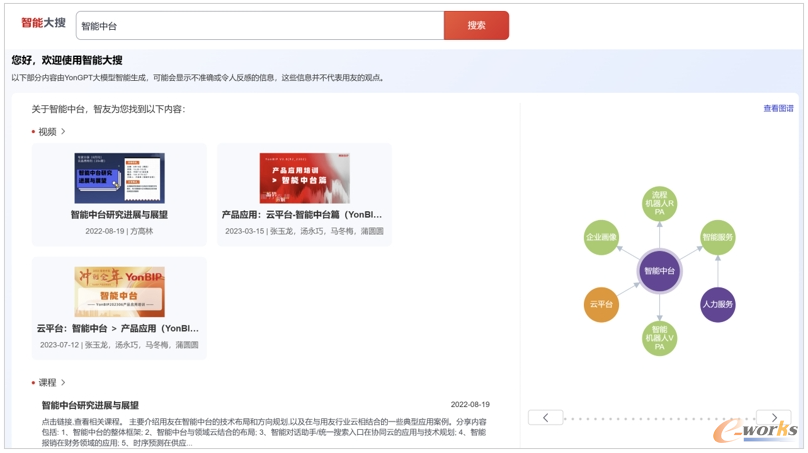Select the central 智能中台 graph node
The width and height of the screenshot is (808, 453).
point(660,271)
